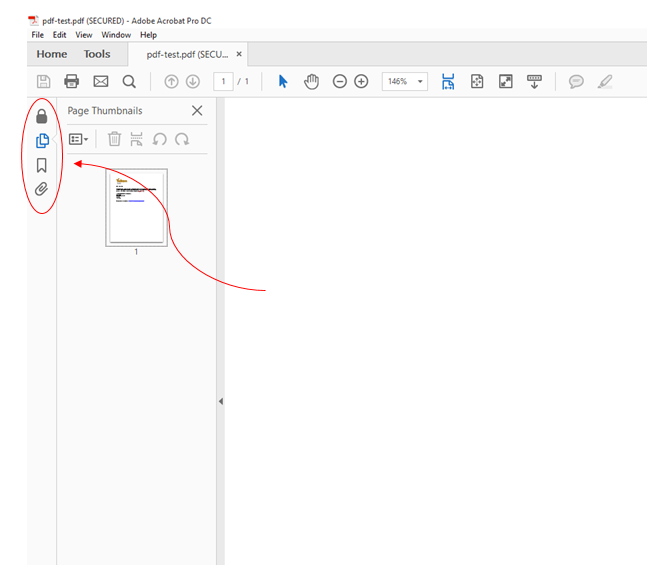Open the Attachments paperclip panel
This screenshot has height=565, width=647.
pyautogui.click(x=42, y=189)
